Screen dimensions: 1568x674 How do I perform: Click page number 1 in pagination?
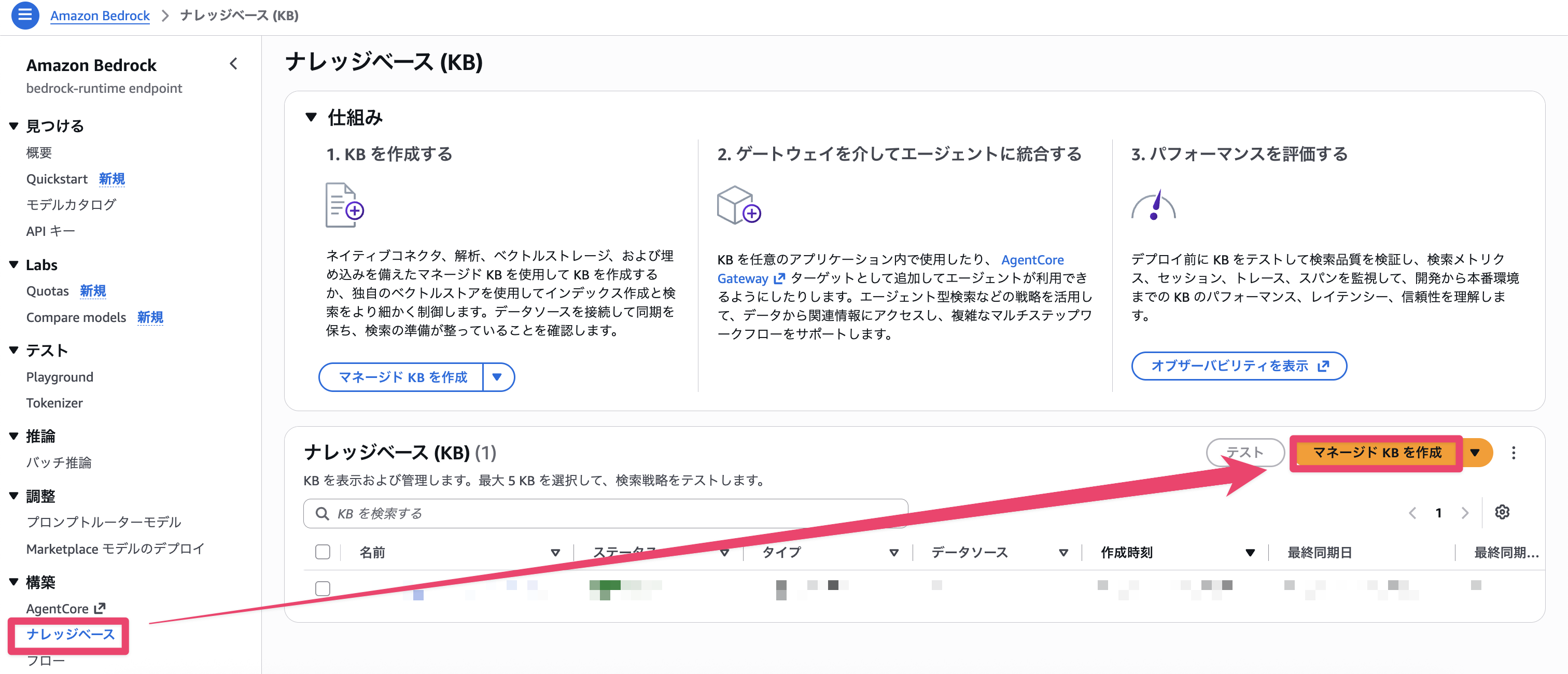coord(1438,513)
